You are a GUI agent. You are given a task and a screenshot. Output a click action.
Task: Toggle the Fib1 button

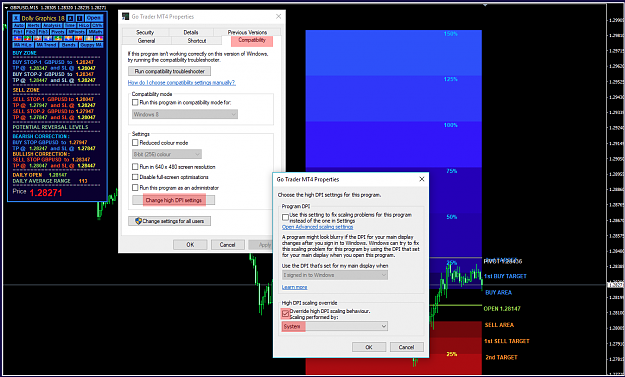click(x=18, y=32)
